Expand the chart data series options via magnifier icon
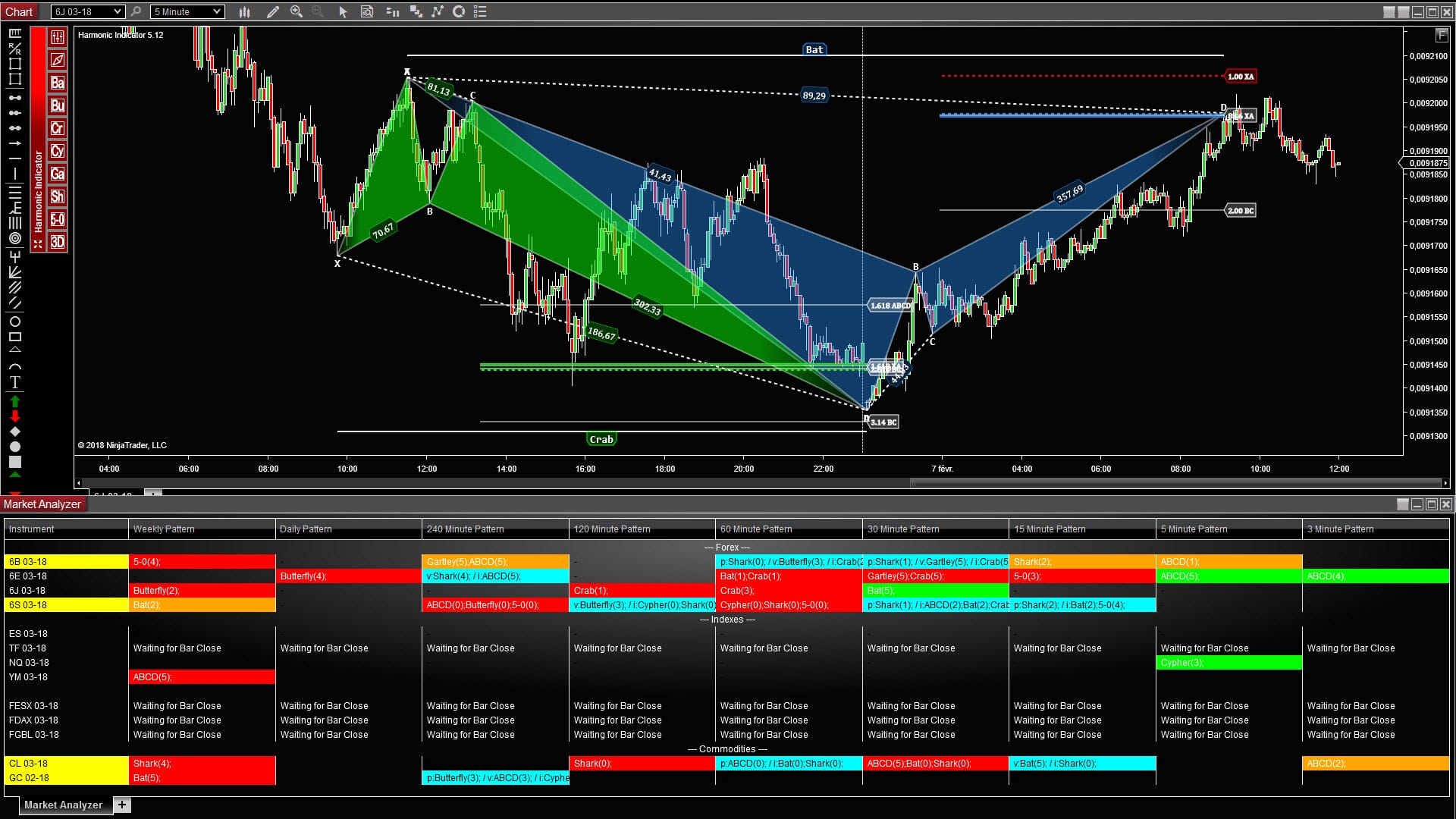 coord(366,11)
